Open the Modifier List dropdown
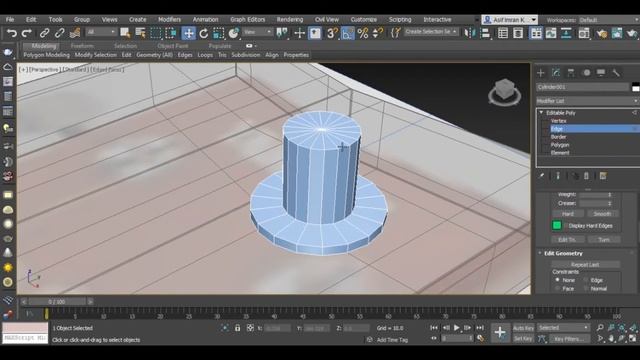This screenshot has width=640, height=360. (x=587, y=101)
